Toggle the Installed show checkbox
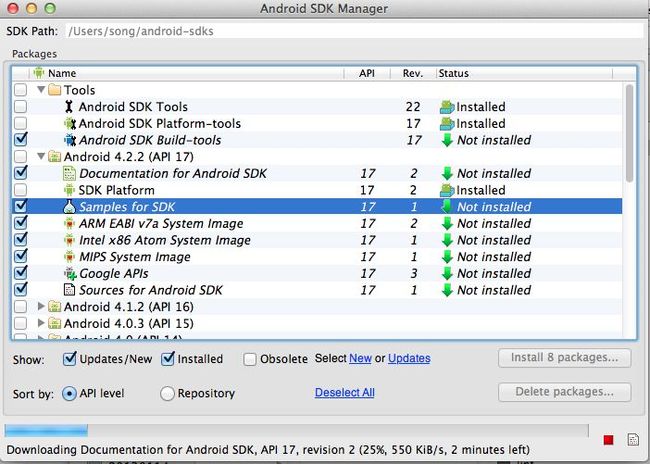This screenshot has width=650, height=464. pyautogui.click(x=167, y=358)
